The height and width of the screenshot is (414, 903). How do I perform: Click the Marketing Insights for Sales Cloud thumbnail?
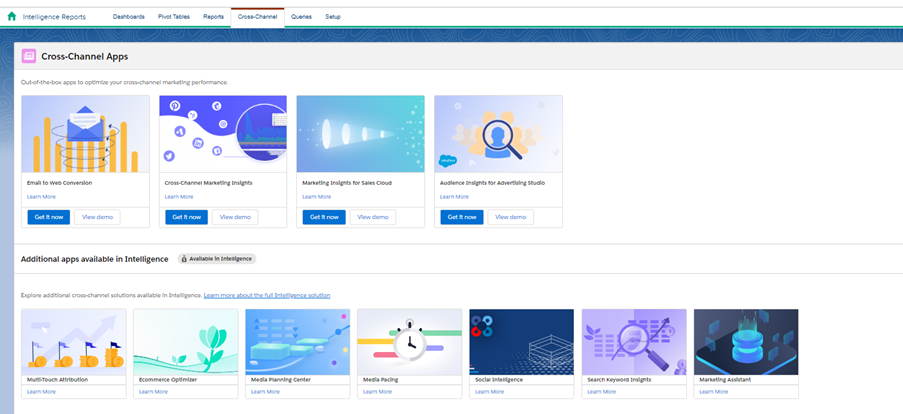(361, 134)
